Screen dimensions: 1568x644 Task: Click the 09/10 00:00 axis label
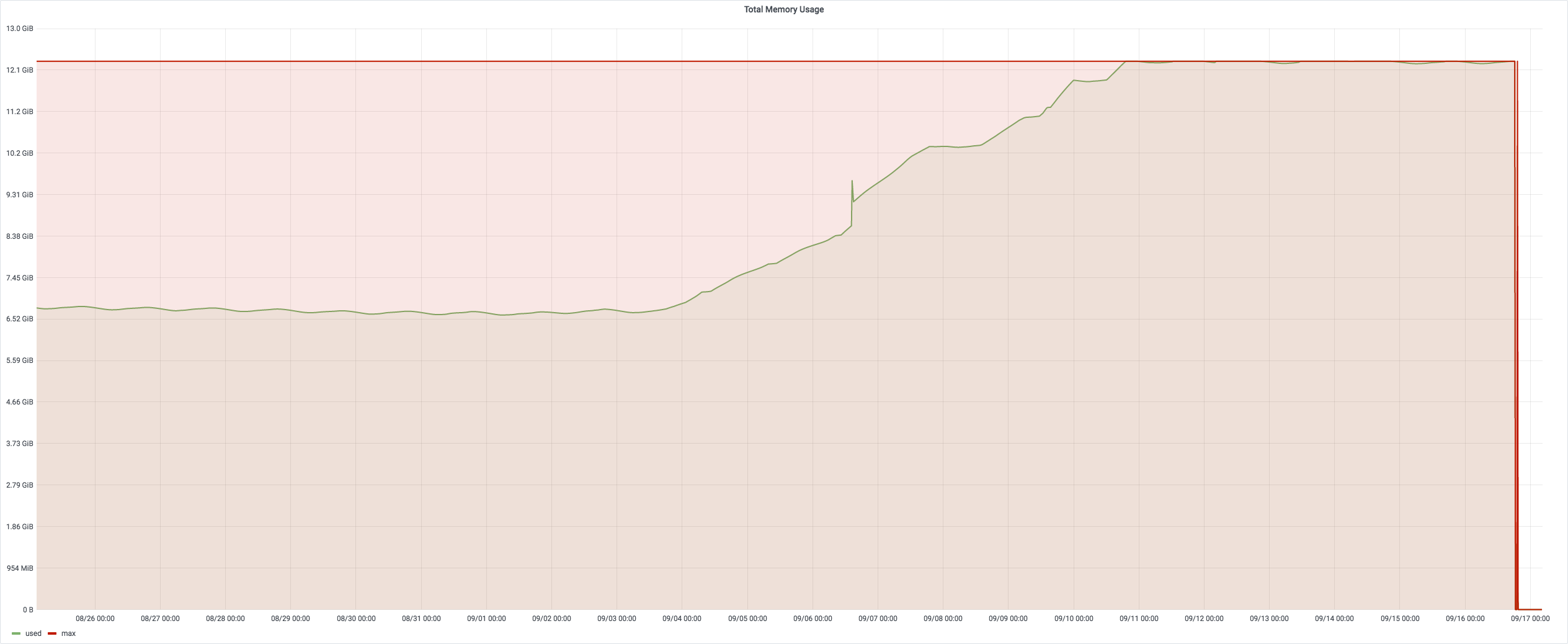pos(1075,618)
